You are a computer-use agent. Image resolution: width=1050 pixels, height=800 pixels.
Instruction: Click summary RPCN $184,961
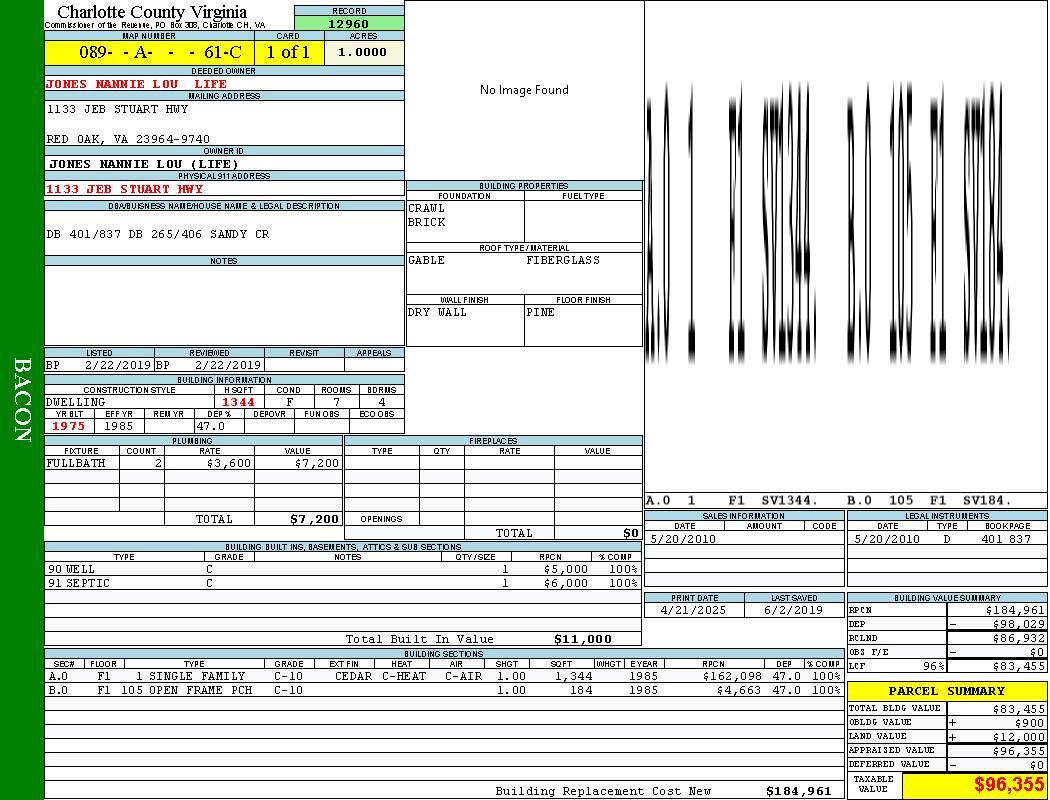tap(1015, 610)
